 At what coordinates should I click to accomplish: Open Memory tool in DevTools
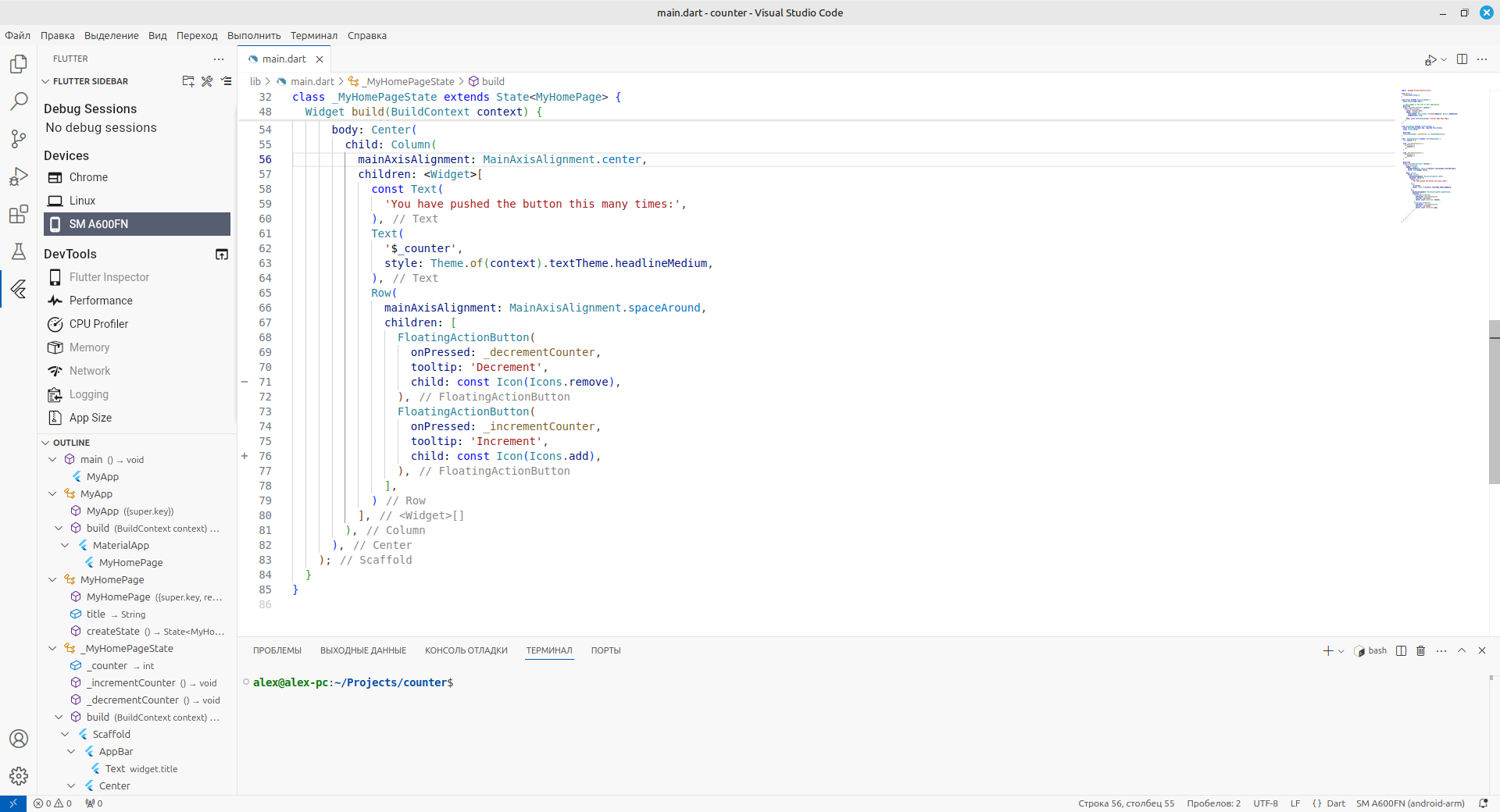coord(137,347)
